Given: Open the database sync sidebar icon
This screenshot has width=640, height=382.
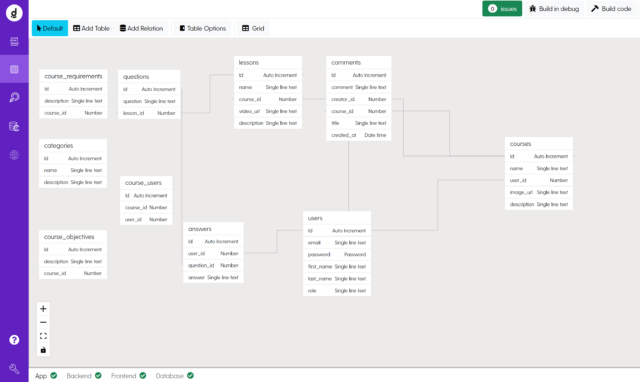Looking at the screenshot, I should (x=14, y=126).
